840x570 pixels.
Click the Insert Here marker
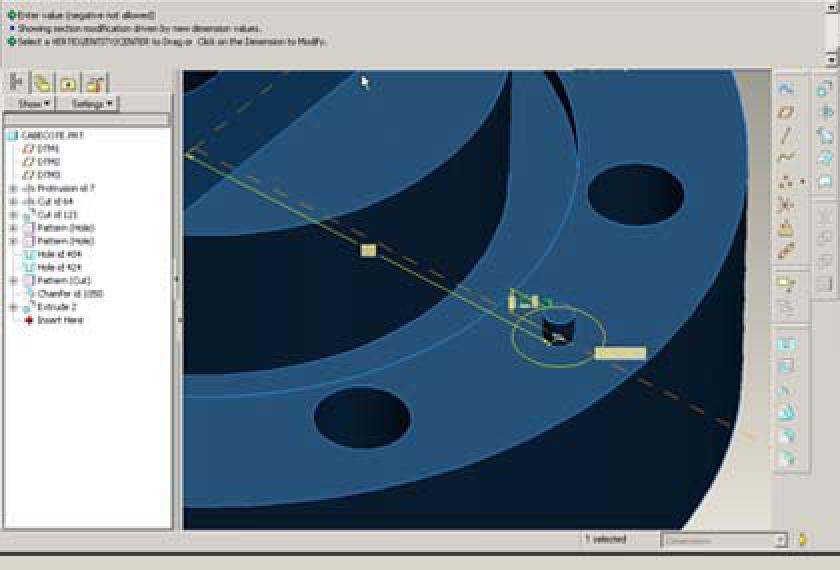point(59,320)
